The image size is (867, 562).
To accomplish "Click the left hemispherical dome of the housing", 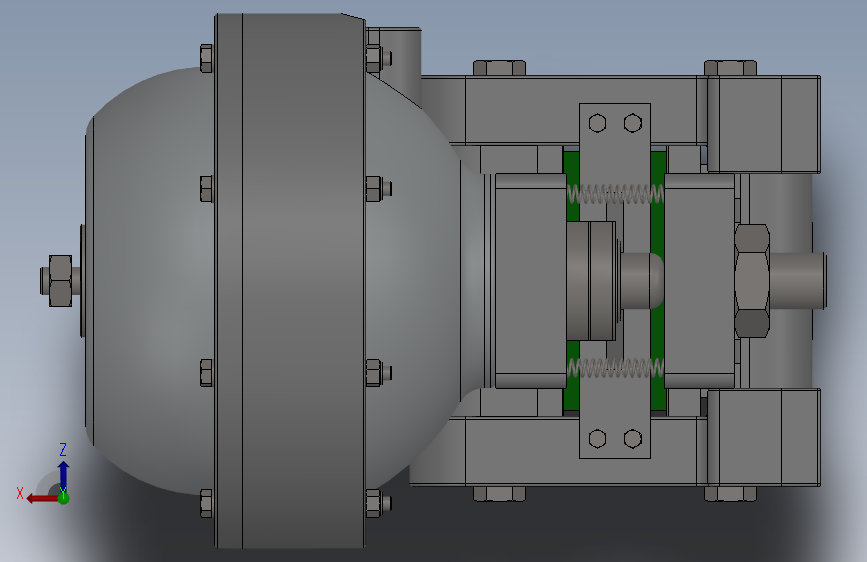I will 149,280.
